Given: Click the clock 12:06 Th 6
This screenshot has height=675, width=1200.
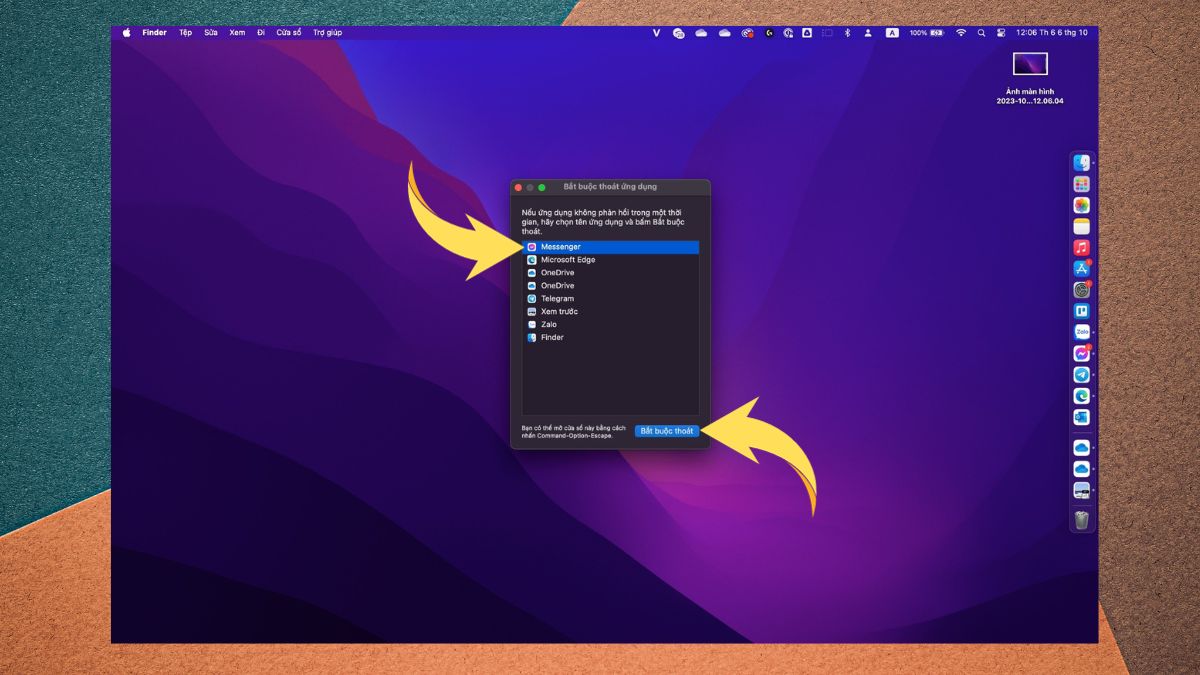Looking at the screenshot, I should pos(1051,33).
